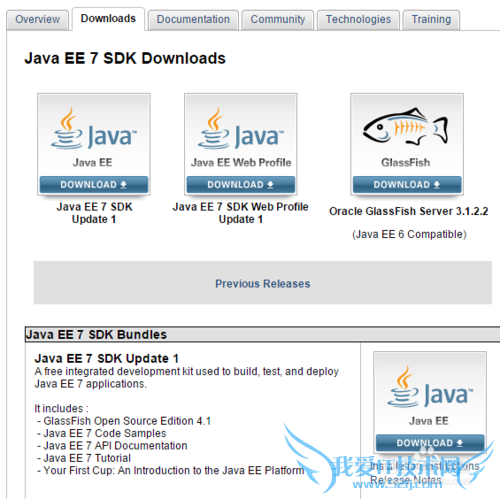Go to the Technologies tab

point(358,19)
